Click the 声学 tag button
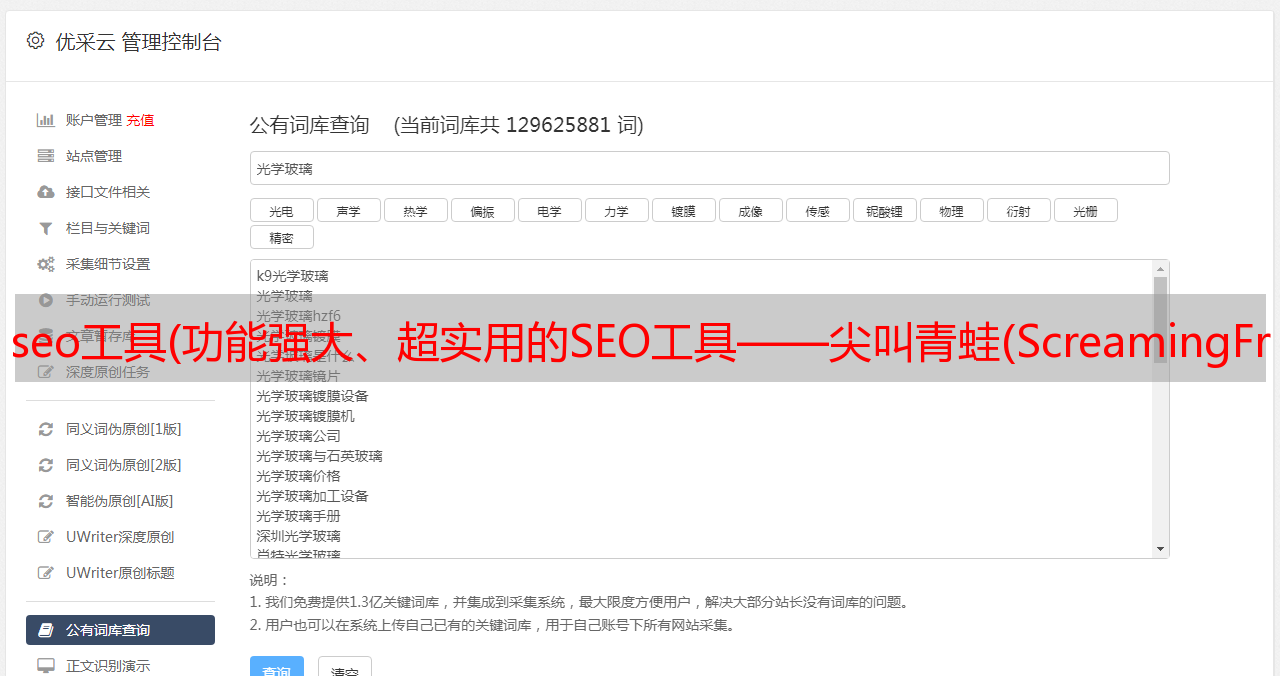This screenshot has height=676, width=1280. 348,210
